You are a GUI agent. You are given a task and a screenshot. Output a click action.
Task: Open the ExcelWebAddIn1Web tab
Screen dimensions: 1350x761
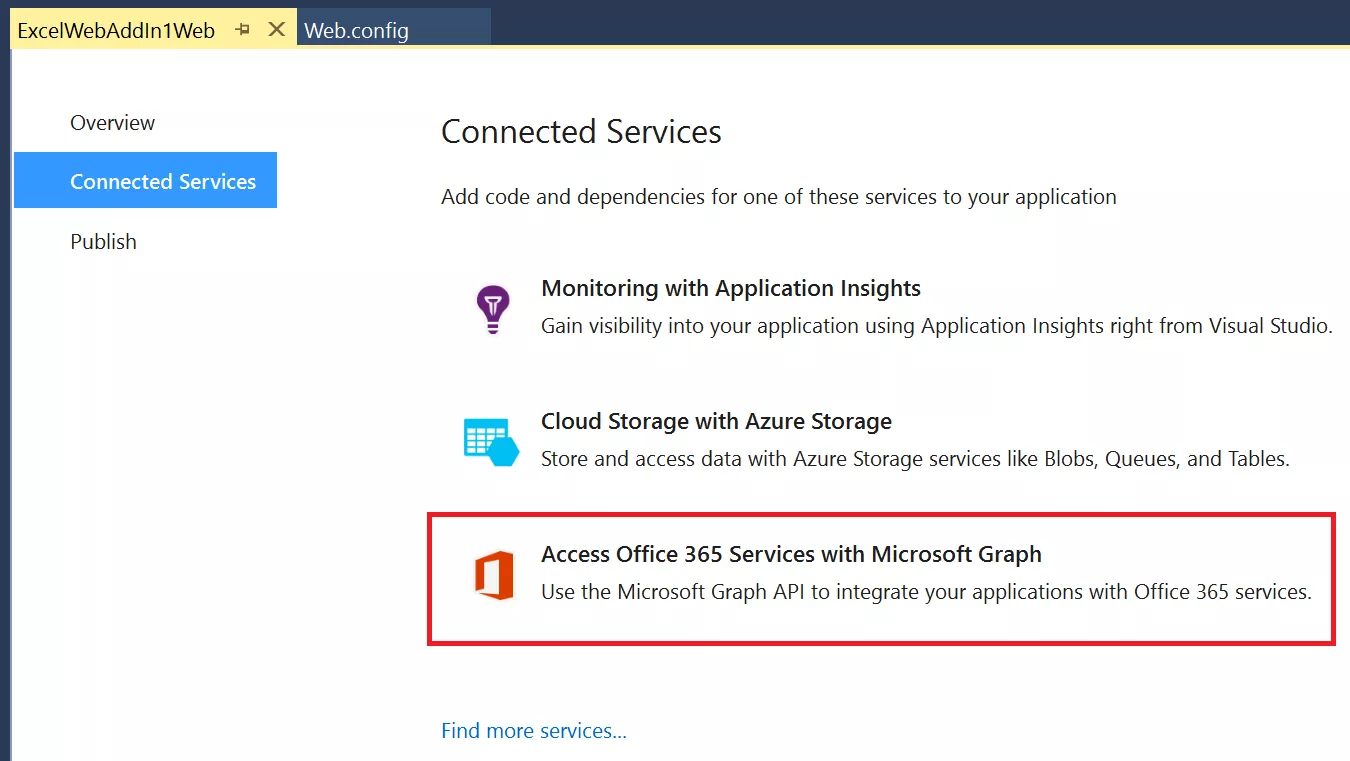pyautogui.click(x=116, y=30)
